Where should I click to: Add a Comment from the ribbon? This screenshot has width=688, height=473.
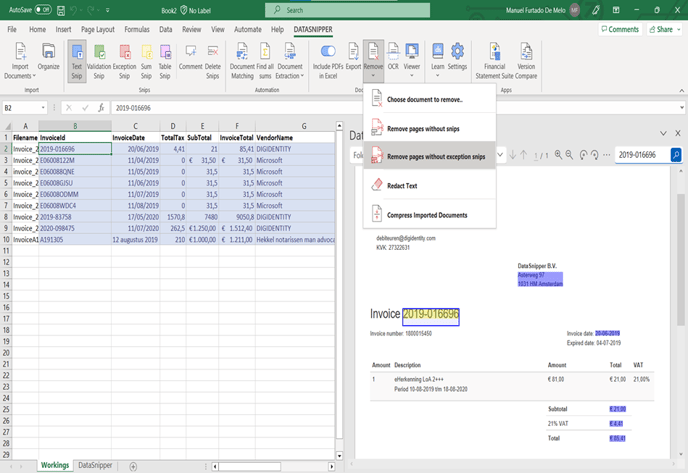pyautogui.click(x=190, y=57)
